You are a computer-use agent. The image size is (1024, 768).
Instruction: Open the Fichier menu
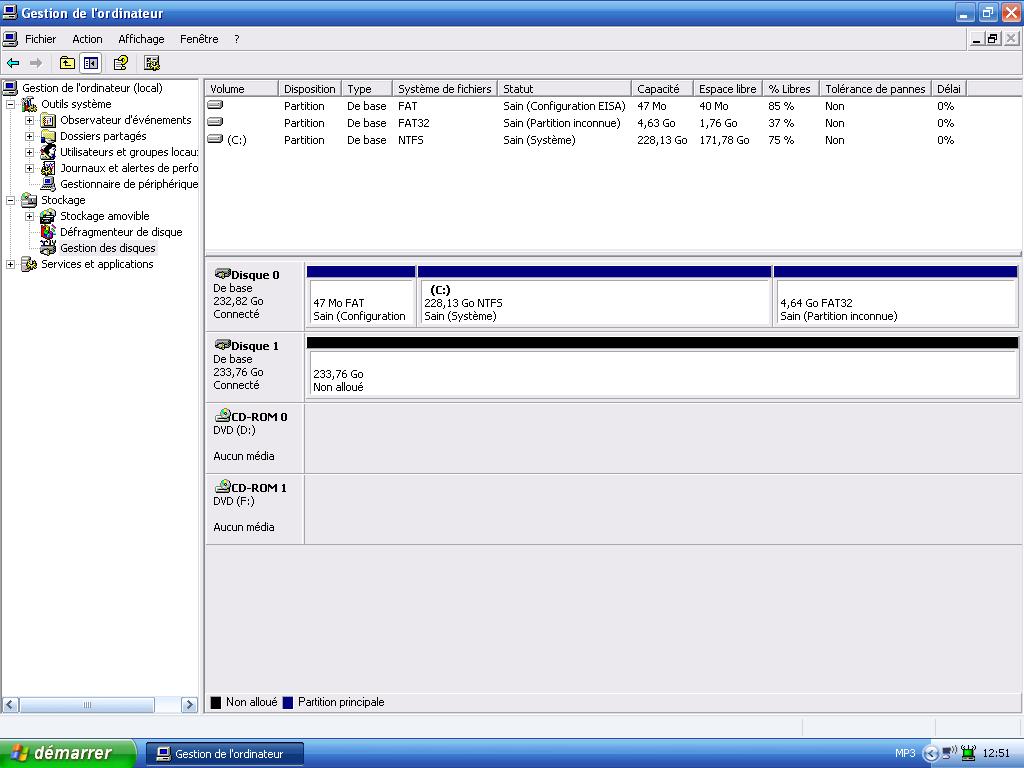click(40, 39)
